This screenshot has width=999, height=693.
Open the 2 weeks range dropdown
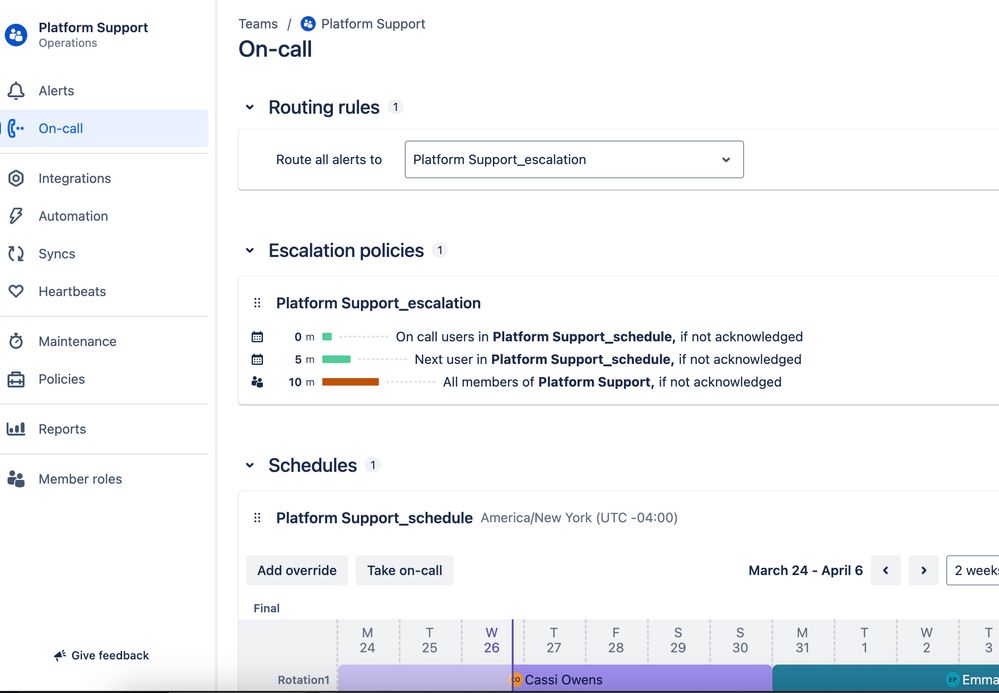pyautogui.click(x=973, y=570)
